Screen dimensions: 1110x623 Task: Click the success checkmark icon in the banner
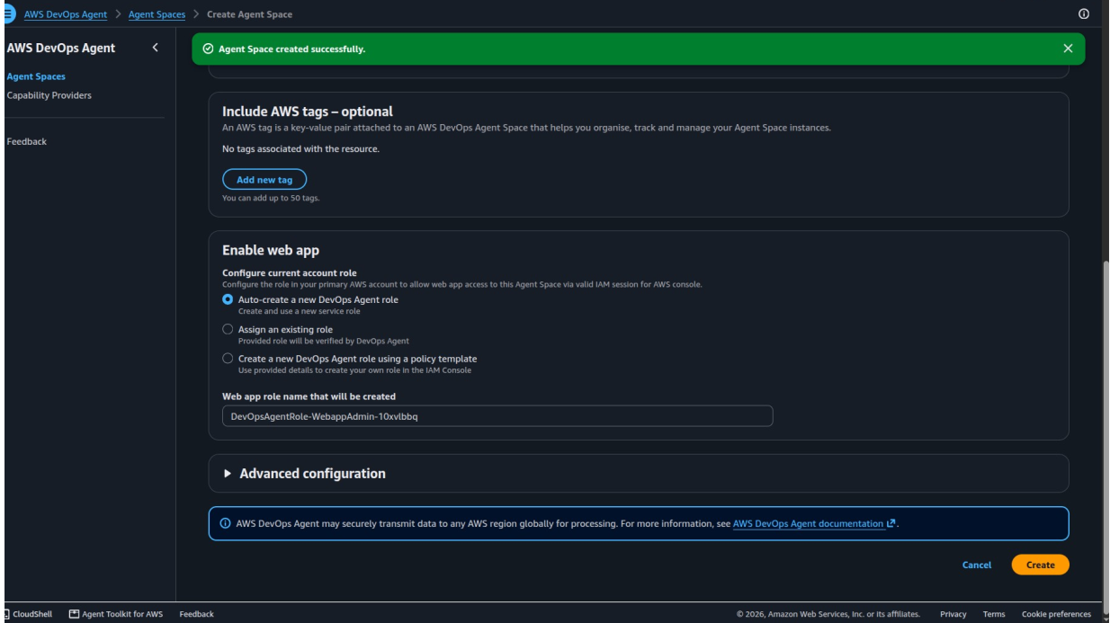click(x=208, y=49)
